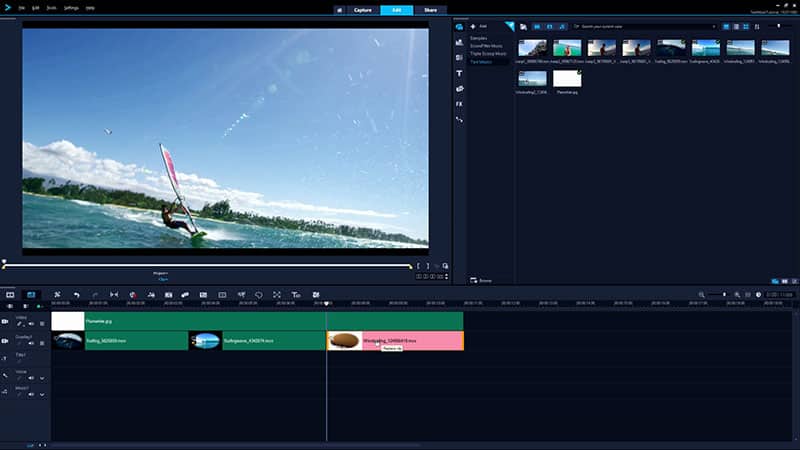Click the slip/stretch tool icon
Screen dimensions: 800x450
tap(114, 295)
